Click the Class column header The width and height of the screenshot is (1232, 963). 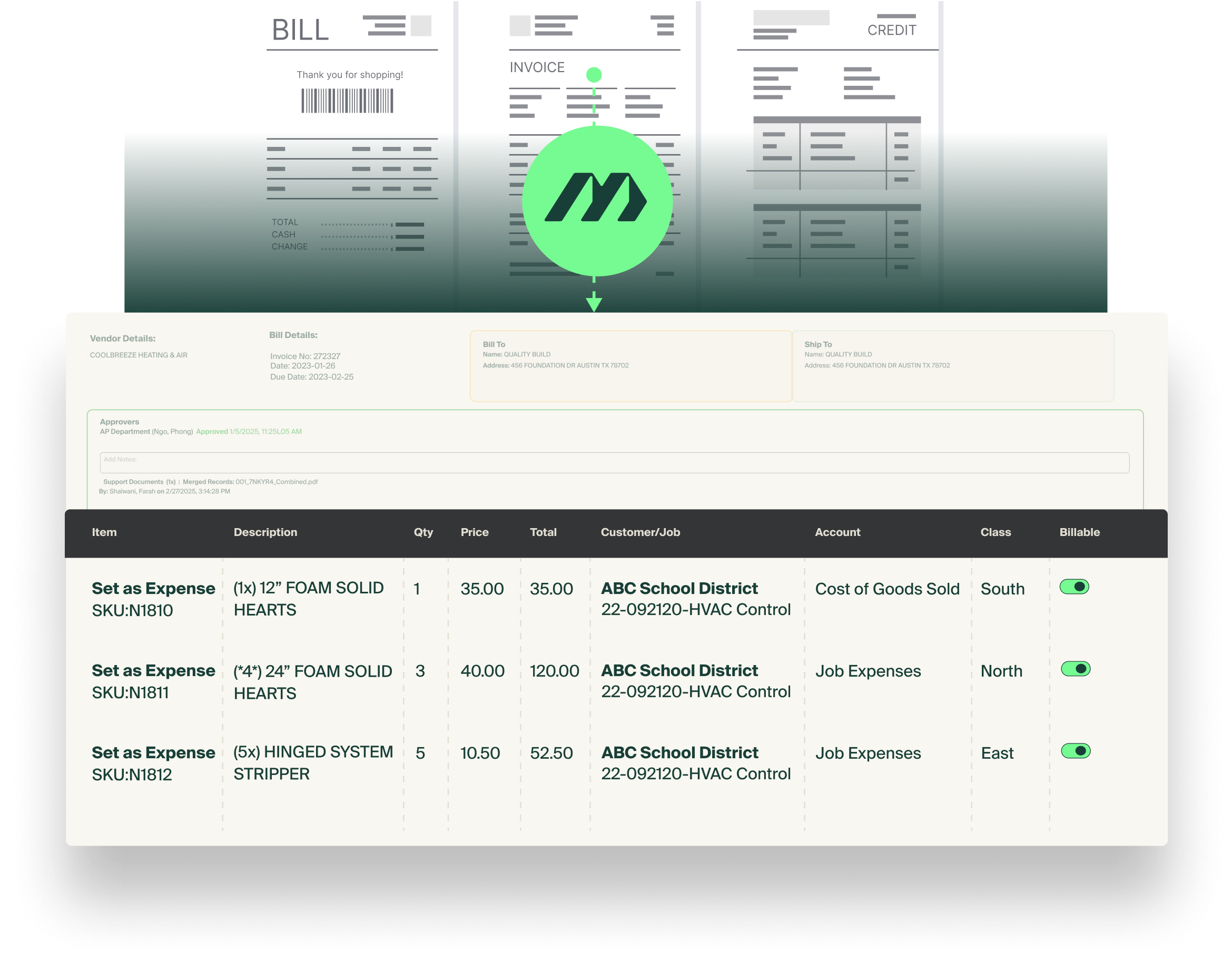995,532
